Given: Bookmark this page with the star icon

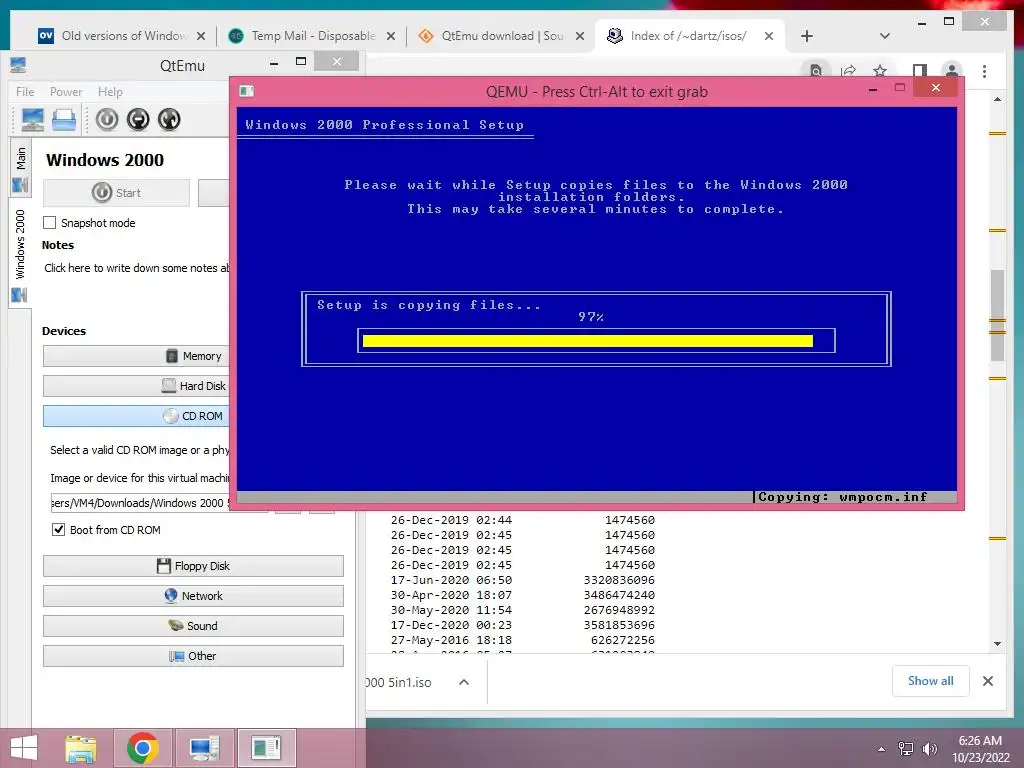Looking at the screenshot, I should pos(880,71).
